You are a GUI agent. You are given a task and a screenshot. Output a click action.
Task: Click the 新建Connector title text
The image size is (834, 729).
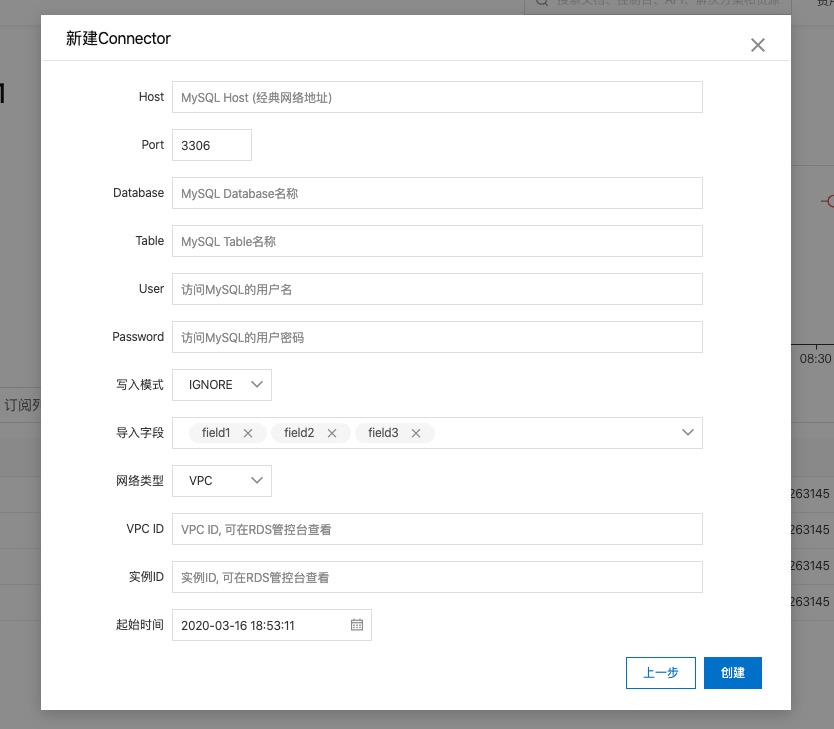[118, 38]
